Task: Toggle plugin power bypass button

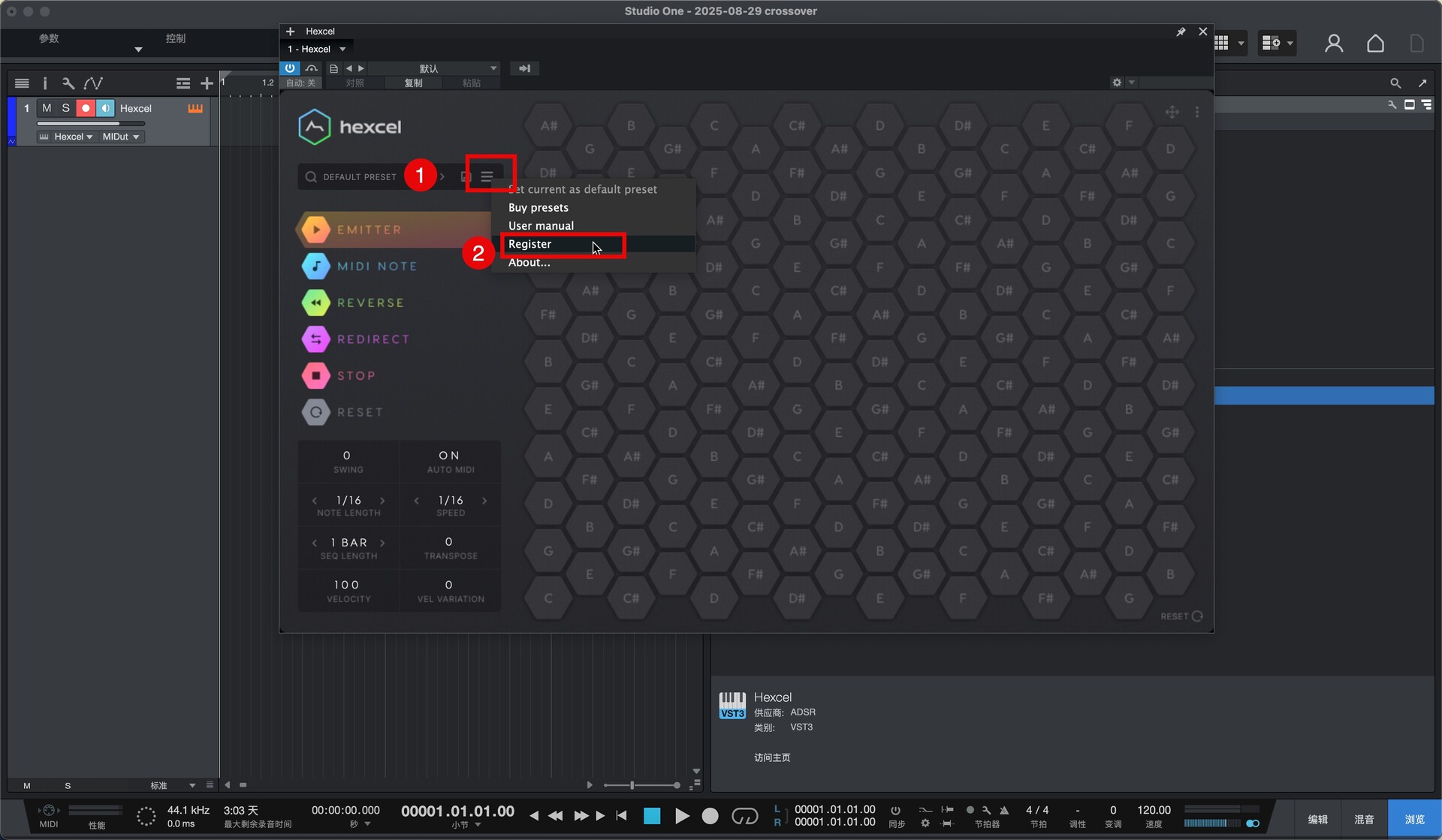Action: tap(290, 68)
